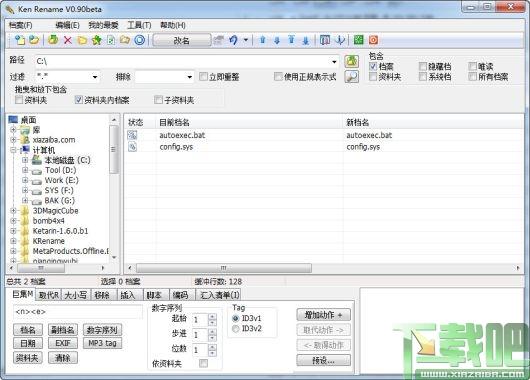The image size is (530, 380).
Task: Click the blue undo arrow icon
Action: pyautogui.click(x=233, y=40)
